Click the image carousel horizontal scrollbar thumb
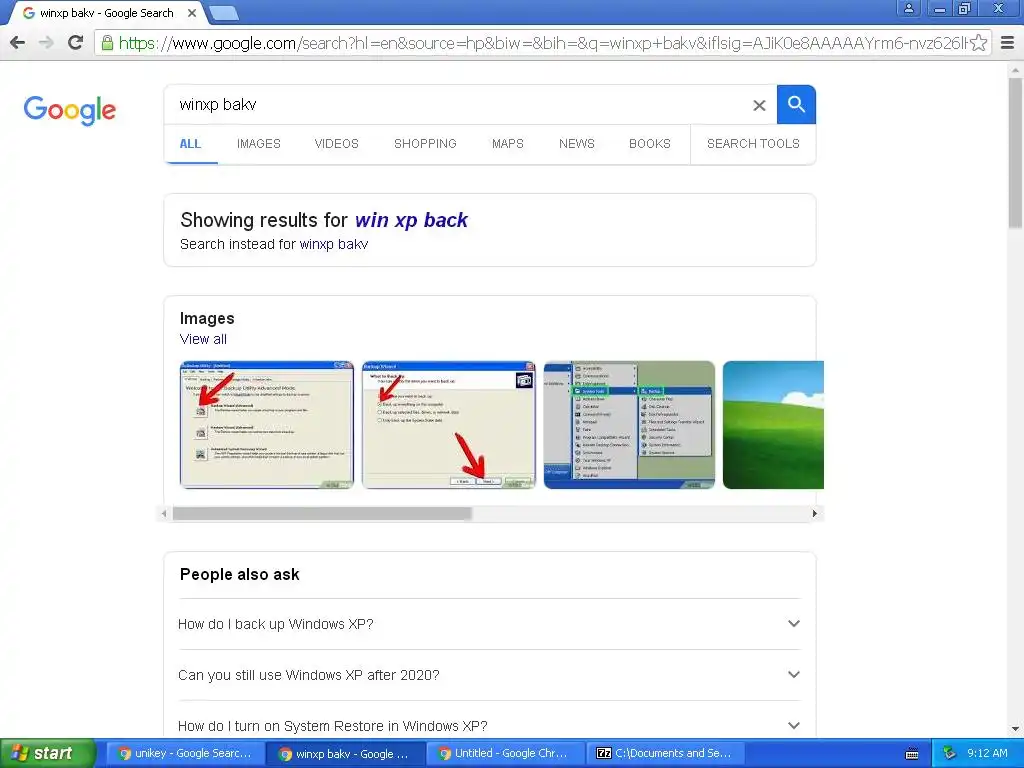The image size is (1024, 768). tap(322, 514)
